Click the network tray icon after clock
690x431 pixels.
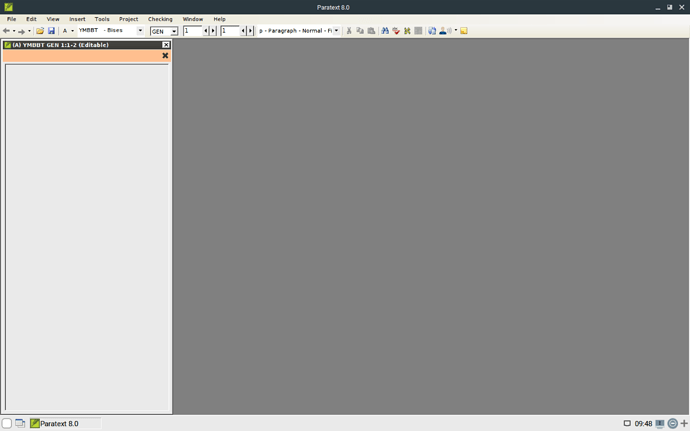tap(660, 424)
